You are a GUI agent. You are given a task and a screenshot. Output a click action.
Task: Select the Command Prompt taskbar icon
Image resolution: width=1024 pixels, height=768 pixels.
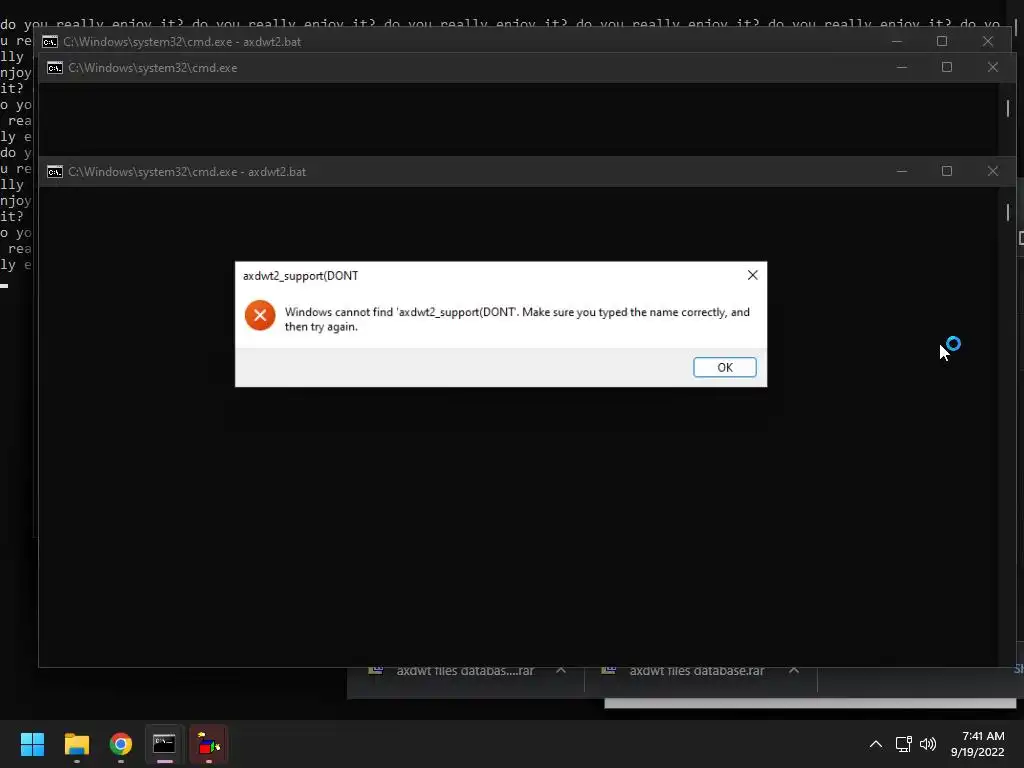[165, 744]
